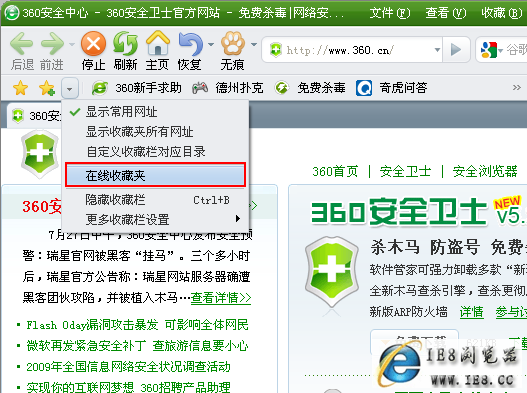Open 360新手求助 bookmark

[x=137, y=88]
